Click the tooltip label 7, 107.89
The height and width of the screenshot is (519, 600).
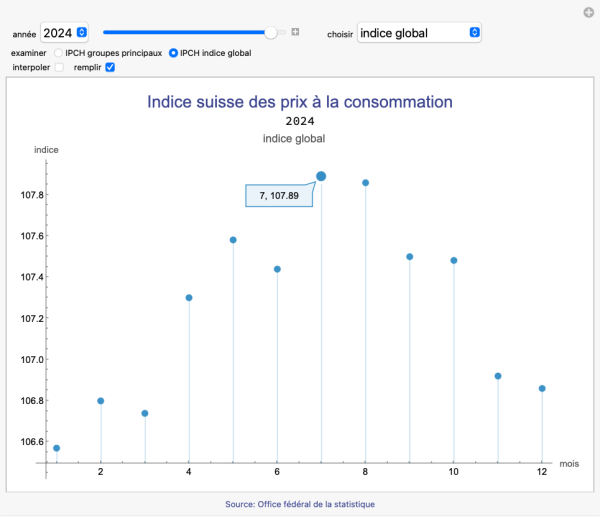pyautogui.click(x=279, y=196)
